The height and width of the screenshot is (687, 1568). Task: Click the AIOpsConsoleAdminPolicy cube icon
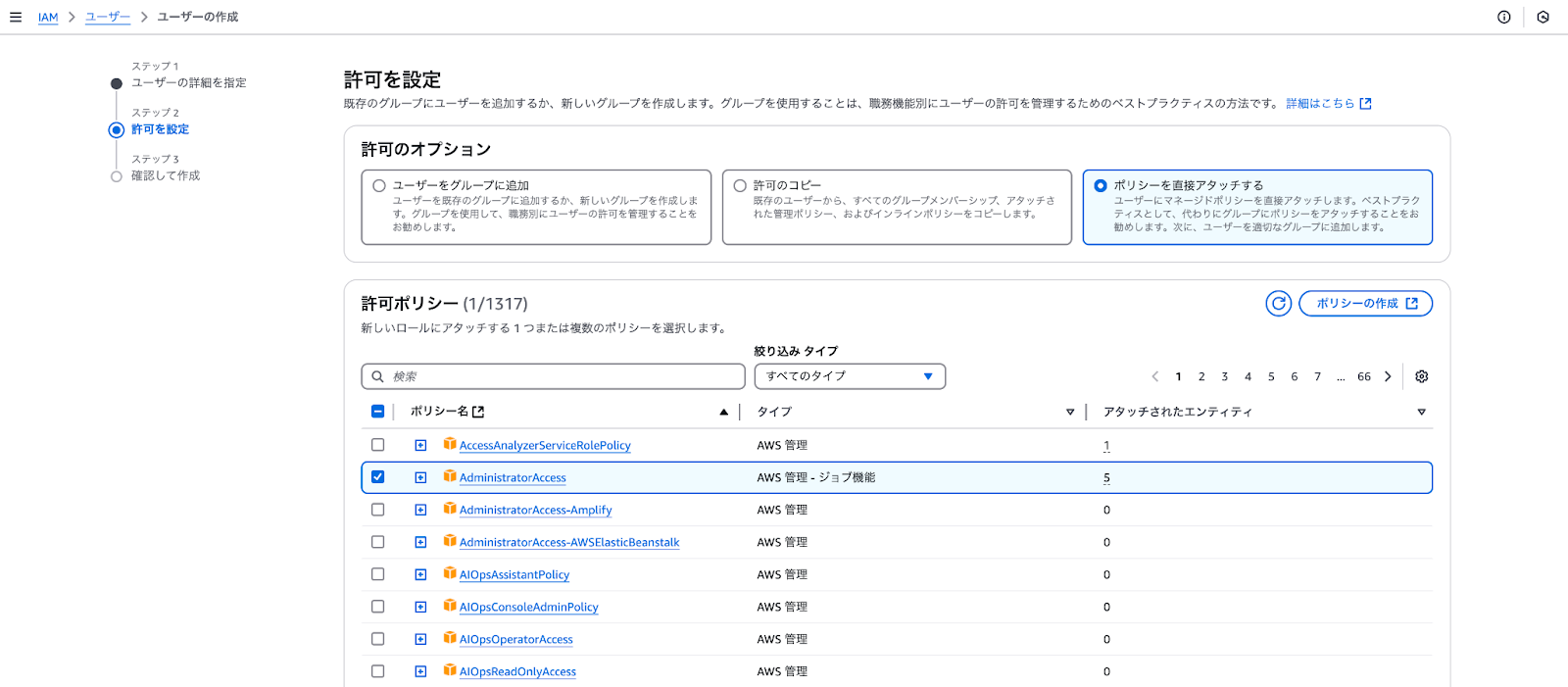click(450, 606)
